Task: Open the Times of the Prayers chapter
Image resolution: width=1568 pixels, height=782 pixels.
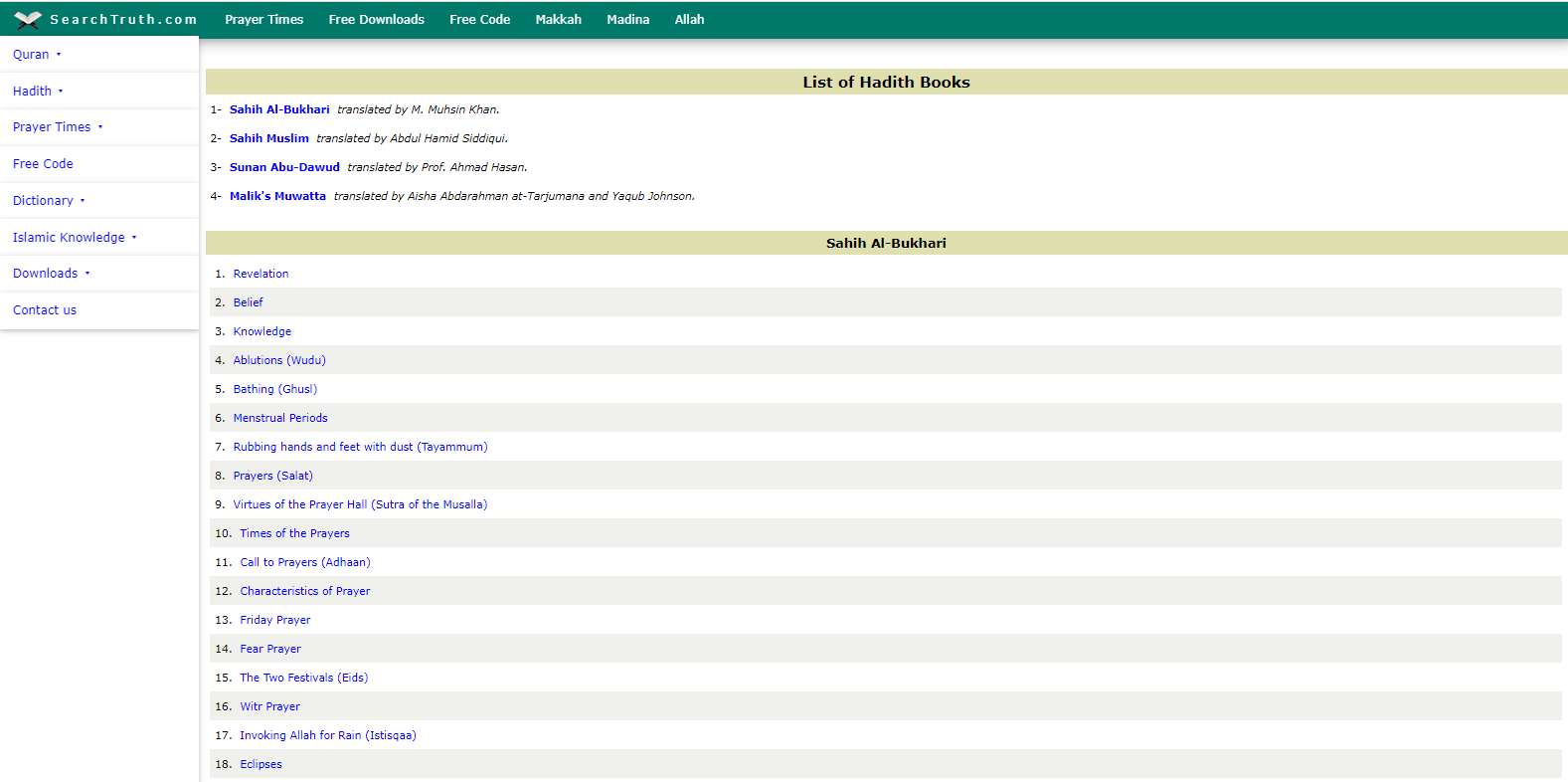Action: point(294,534)
